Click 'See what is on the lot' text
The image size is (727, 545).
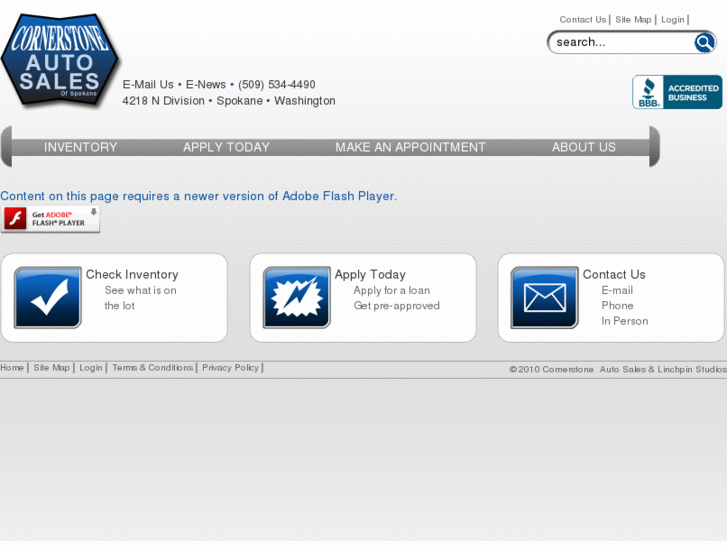[x=140, y=298]
